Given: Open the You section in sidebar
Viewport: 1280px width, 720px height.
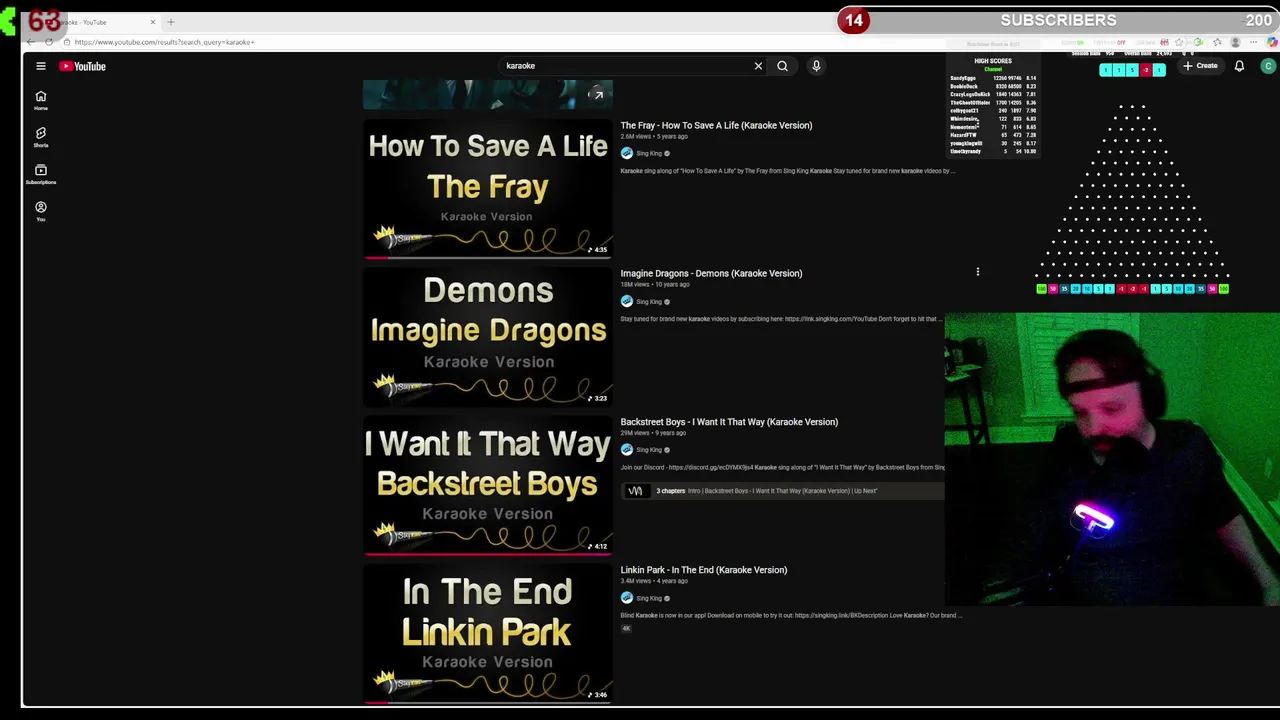Looking at the screenshot, I should coord(41,211).
